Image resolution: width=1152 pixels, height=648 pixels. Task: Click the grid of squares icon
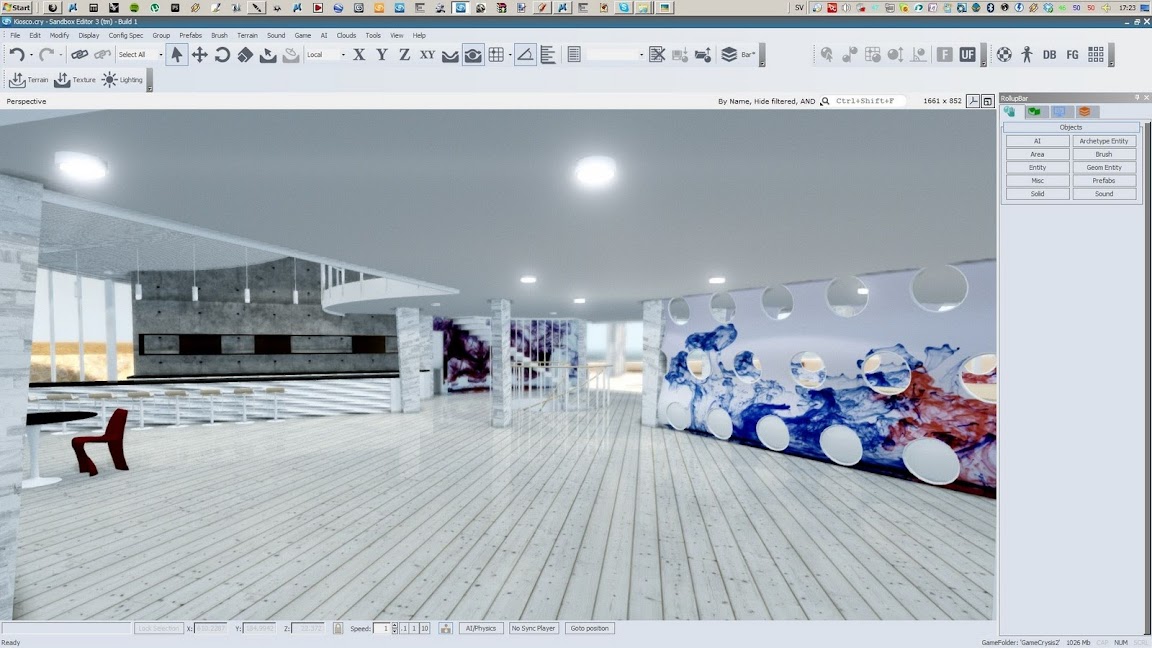point(1095,54)
